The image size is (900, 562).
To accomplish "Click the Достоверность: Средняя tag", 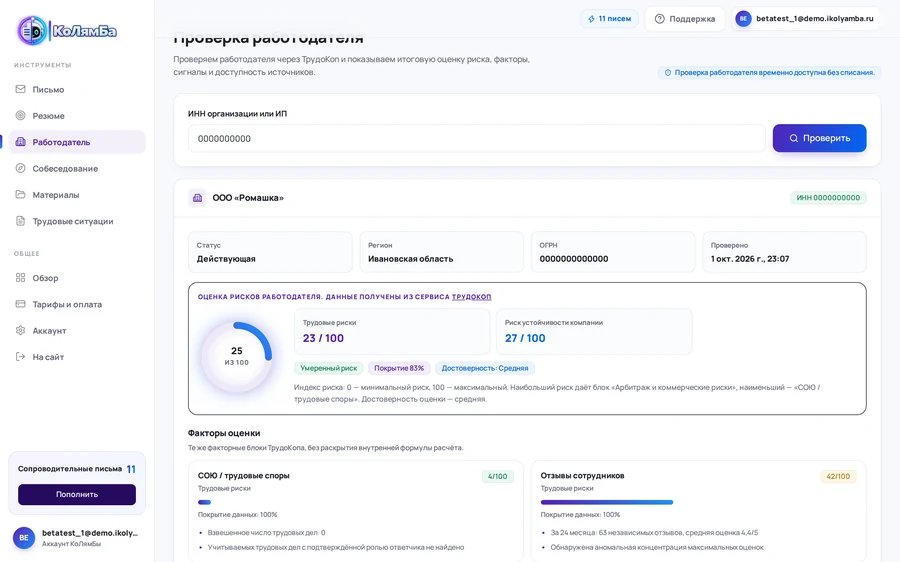I will coord(485,368).
